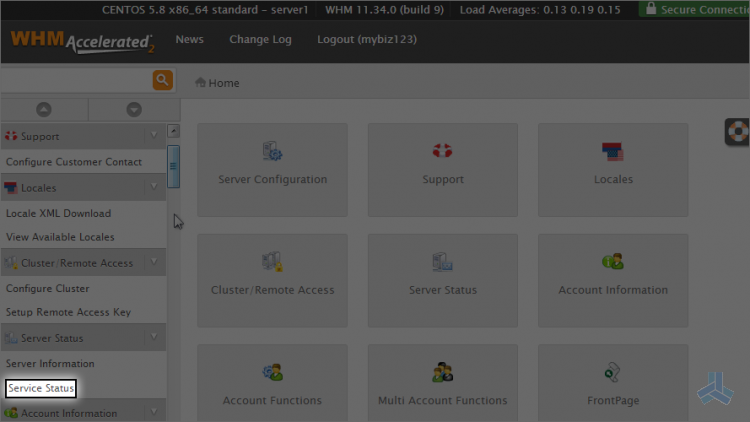Open the Account Information tile icon
Screen dimensions: 750x422
[613, 262]
